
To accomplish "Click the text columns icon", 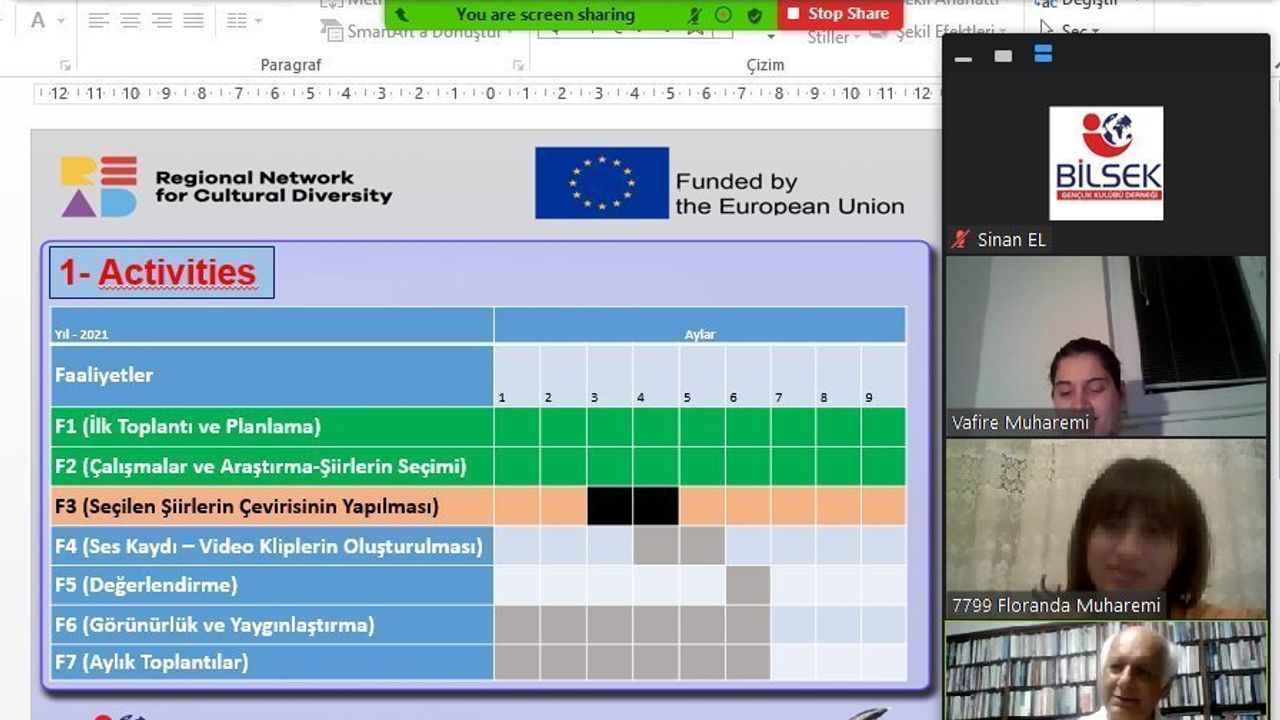I will pos(236,20).
